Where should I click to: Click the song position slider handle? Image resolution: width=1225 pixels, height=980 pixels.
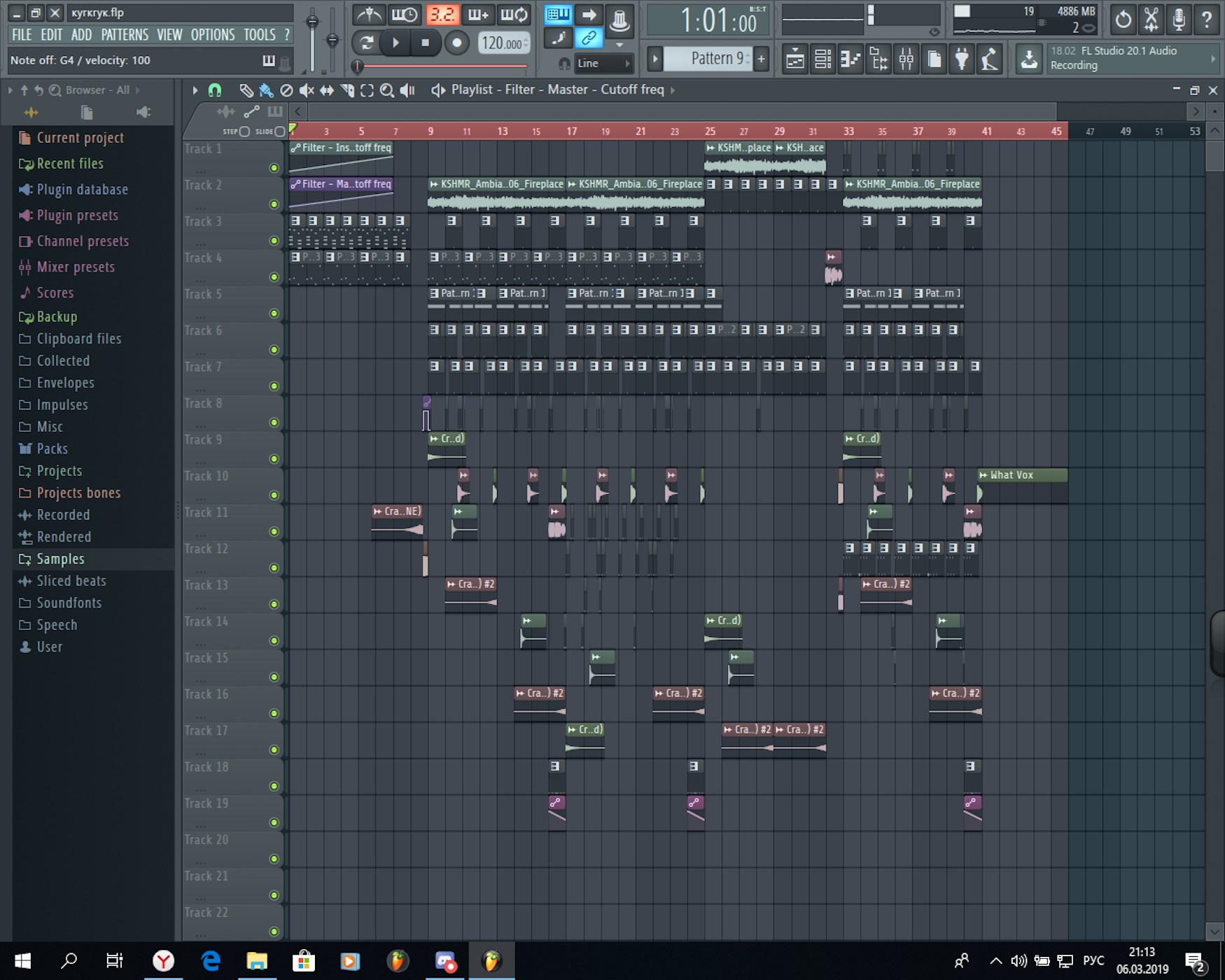pos(357,66)
